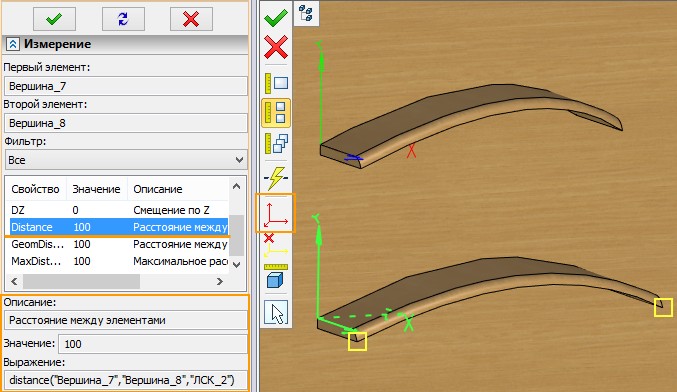Click the blue refresh arrows button

(x=123, y=19)
